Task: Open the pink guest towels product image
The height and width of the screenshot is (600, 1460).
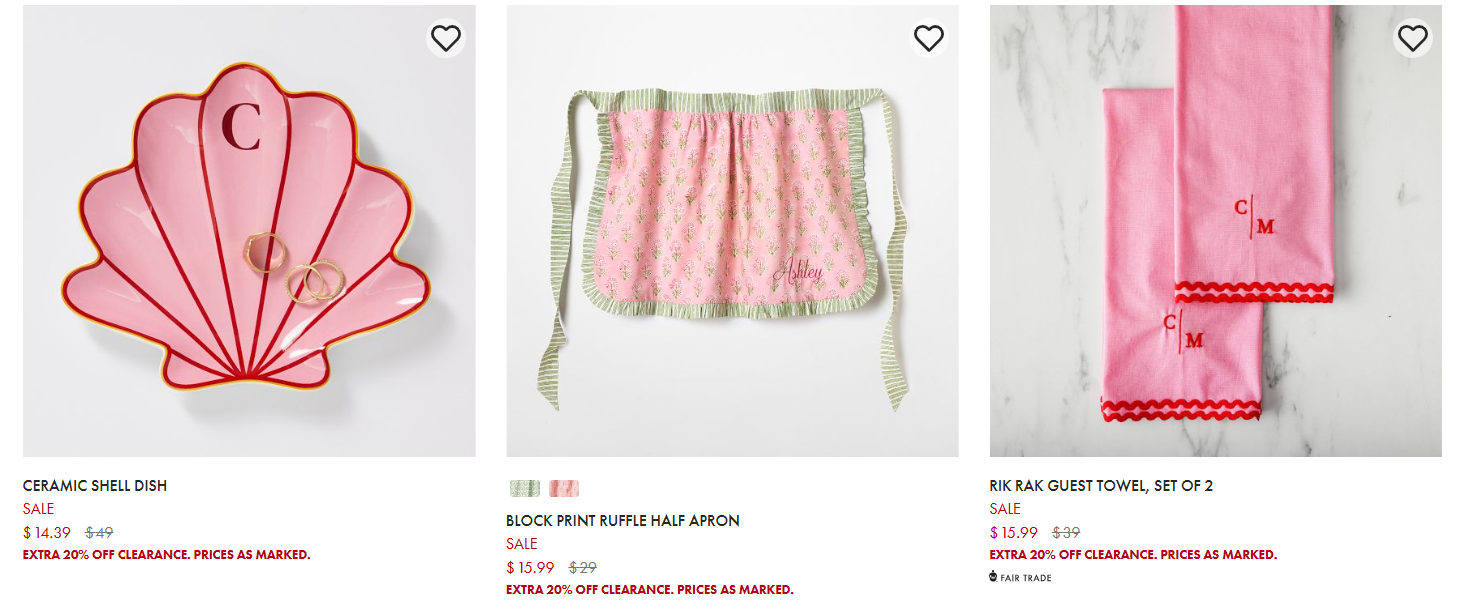Action: [x=1215, y=231]
